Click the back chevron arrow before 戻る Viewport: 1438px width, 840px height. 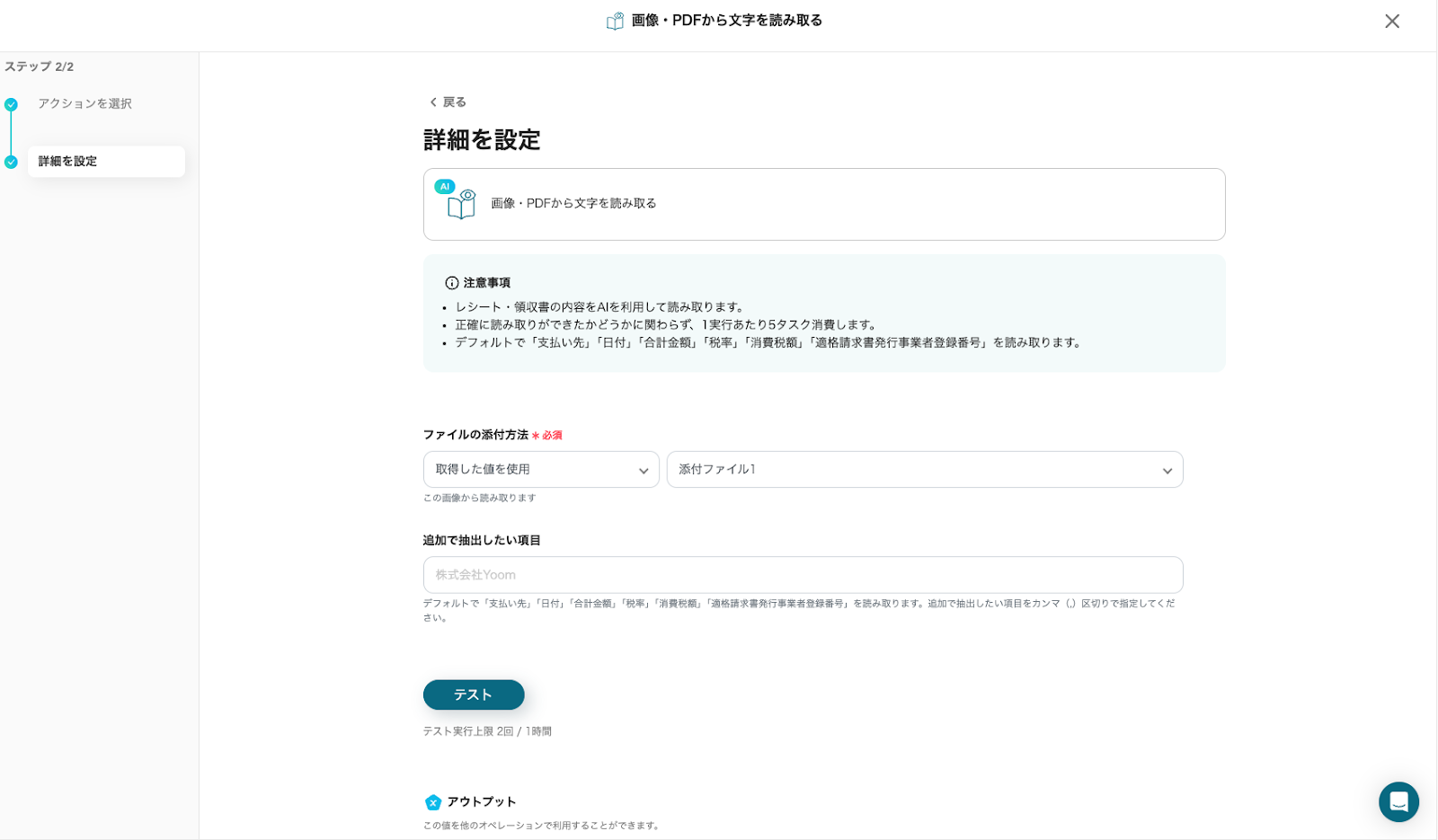point(432,102)
